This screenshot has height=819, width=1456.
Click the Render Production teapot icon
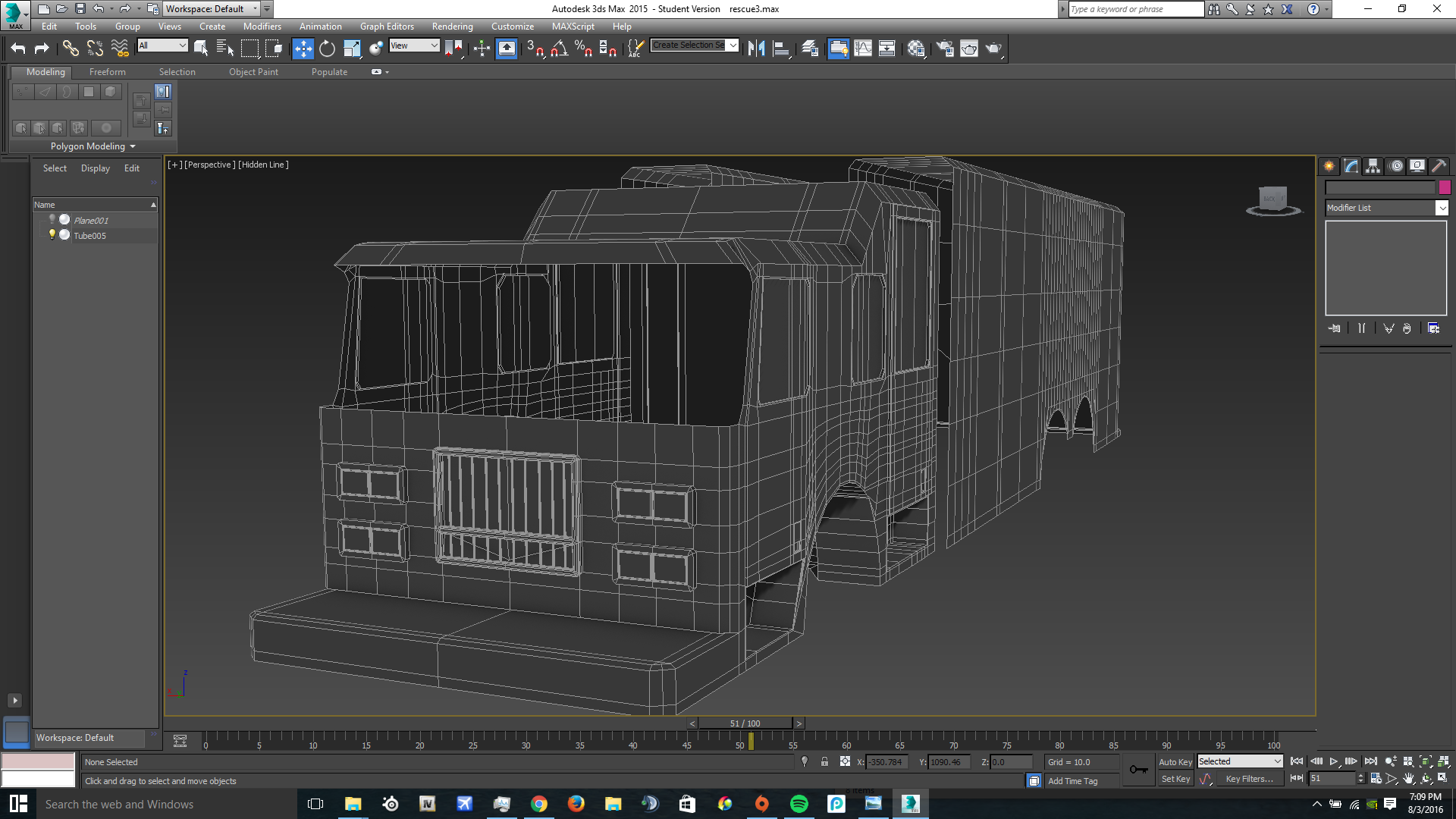(993, 49)
